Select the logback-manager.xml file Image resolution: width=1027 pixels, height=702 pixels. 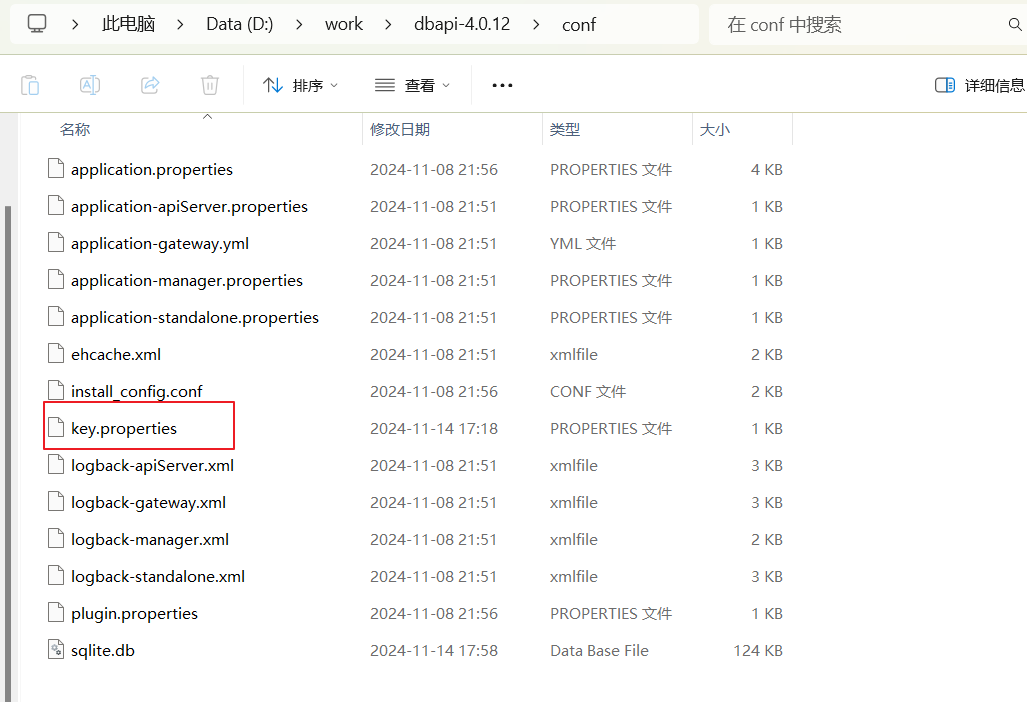150,540
